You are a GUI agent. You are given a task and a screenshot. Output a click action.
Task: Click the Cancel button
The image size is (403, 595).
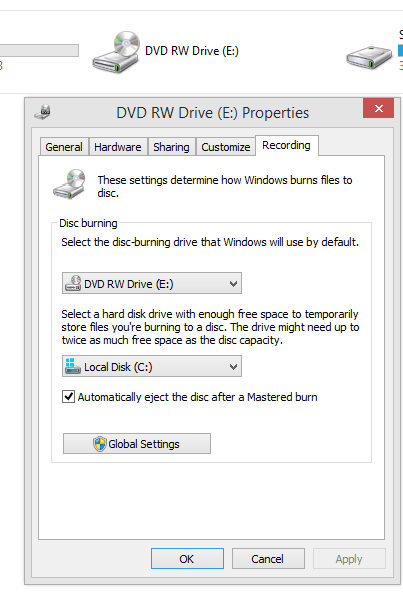[x=268, y=559]
